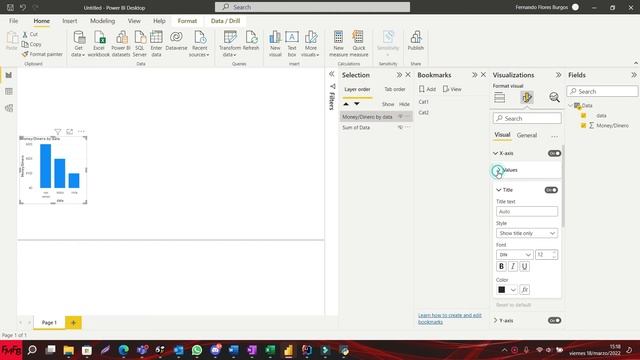The width and height of the screenshot is (640, 360).
Task: Open Recent sources
Action: tap(199, 44)
